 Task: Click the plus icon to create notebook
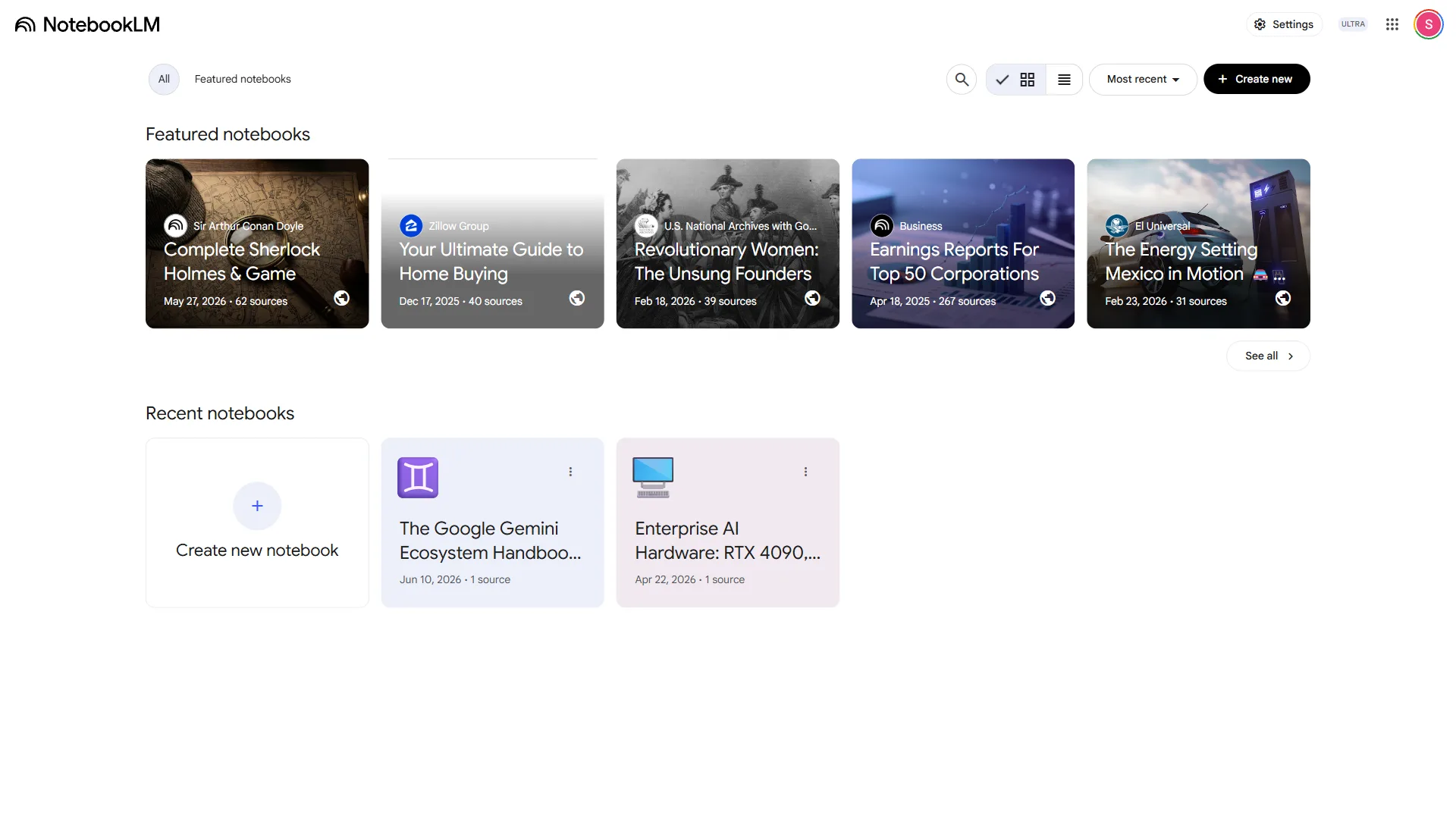pos(257,506)
